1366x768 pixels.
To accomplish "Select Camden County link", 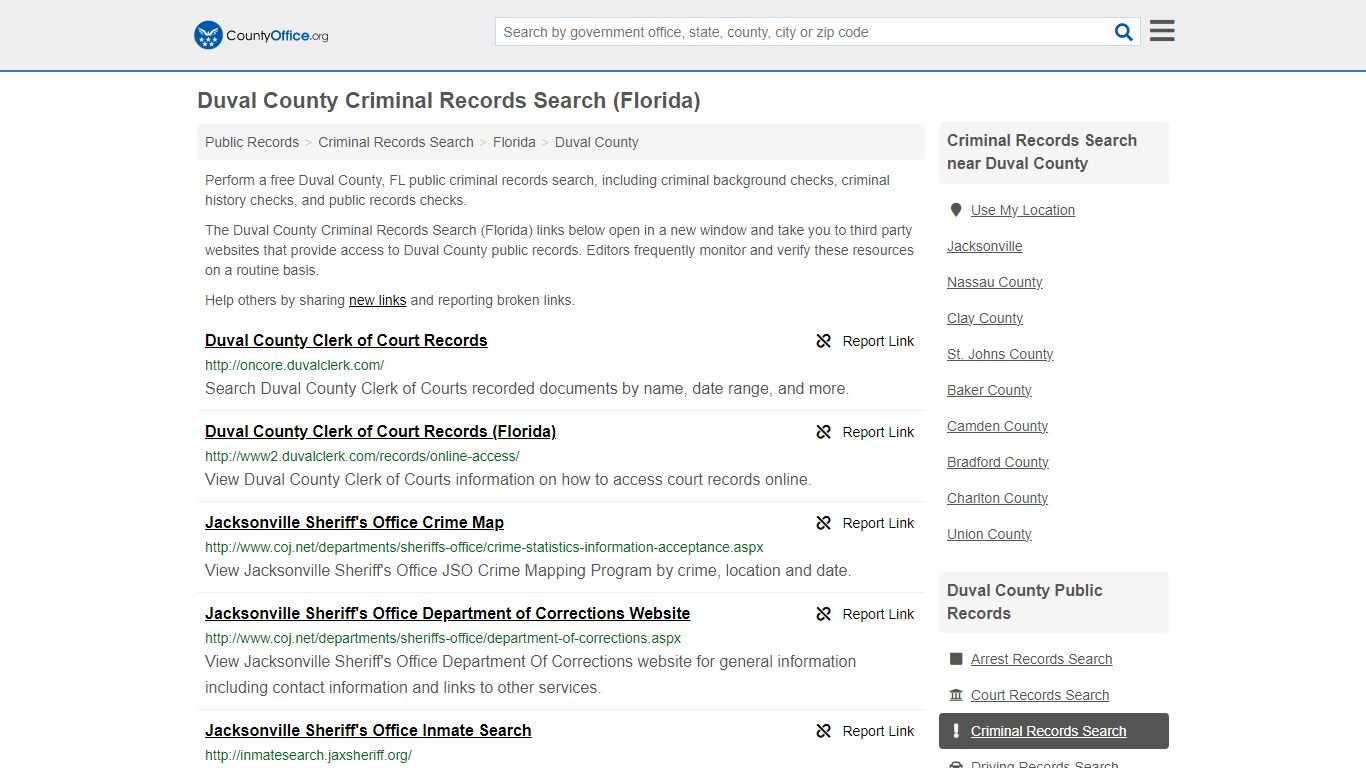I will tap(997, 426).
